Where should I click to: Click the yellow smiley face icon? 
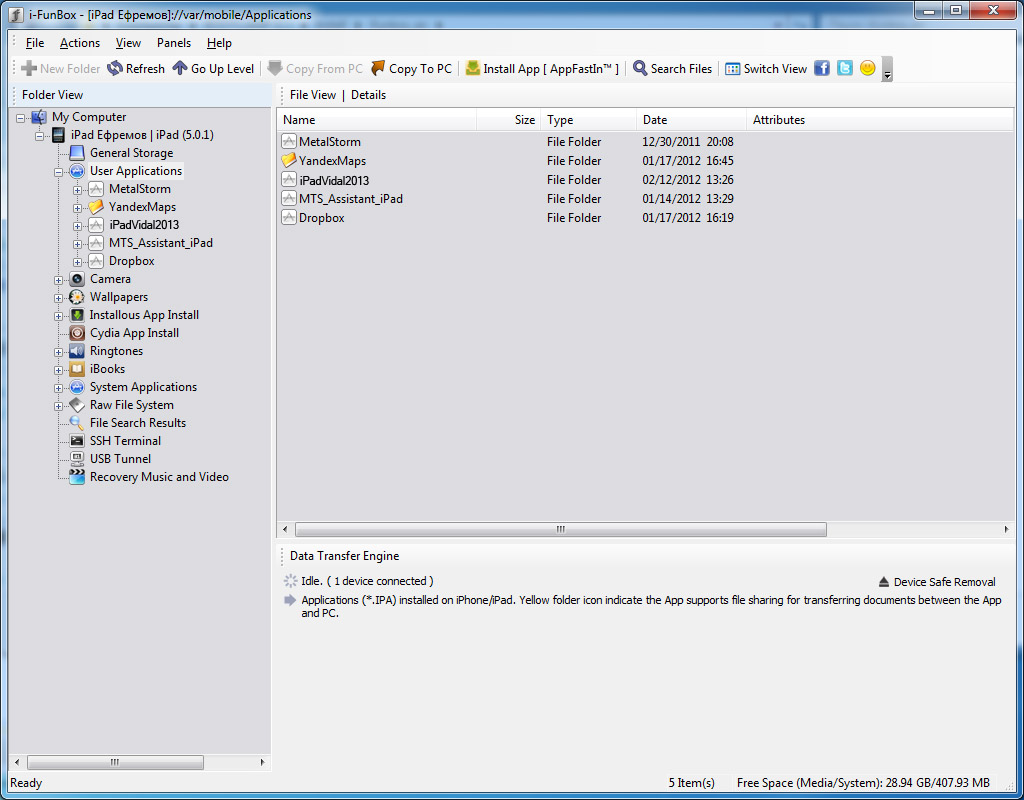click(867, 68)
